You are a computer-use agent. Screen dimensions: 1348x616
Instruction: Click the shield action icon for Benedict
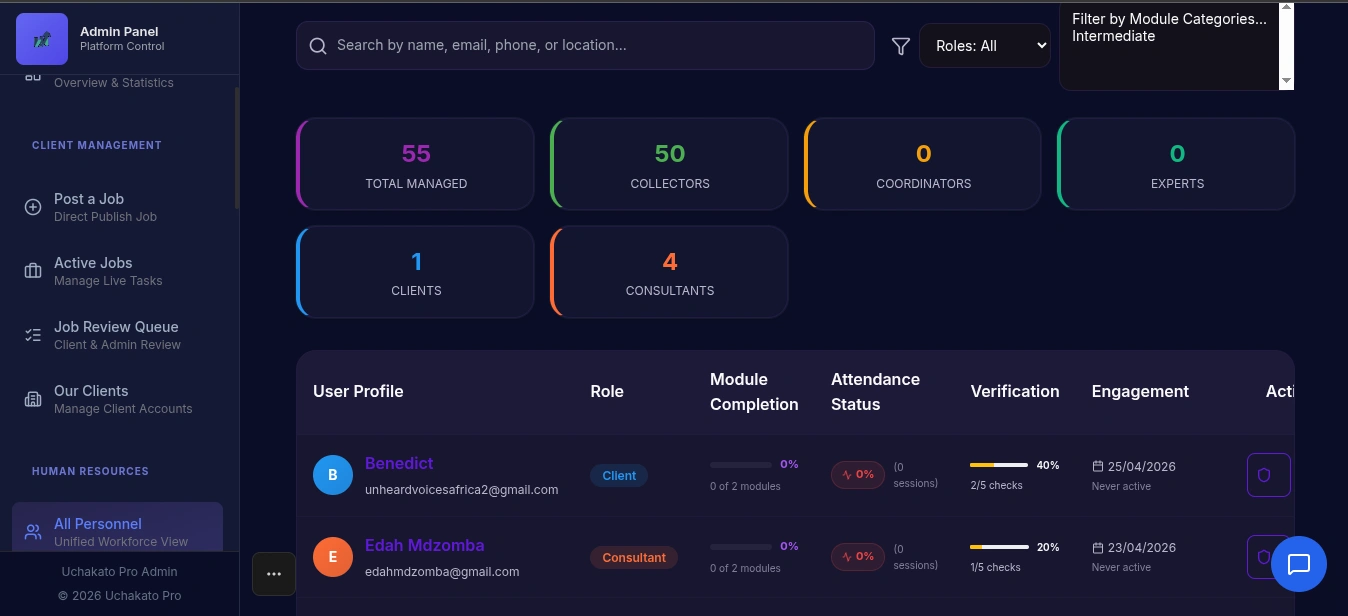pos(1268,475)
